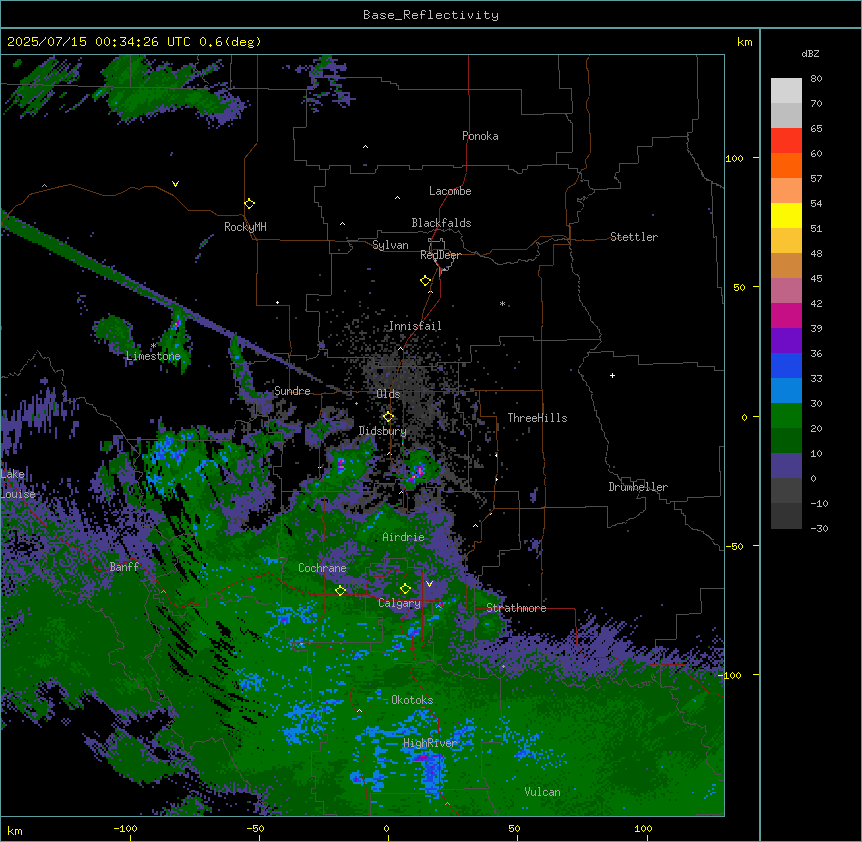Click the Lacombe city label
Screen dimensions: 862x842
[450, 191]
